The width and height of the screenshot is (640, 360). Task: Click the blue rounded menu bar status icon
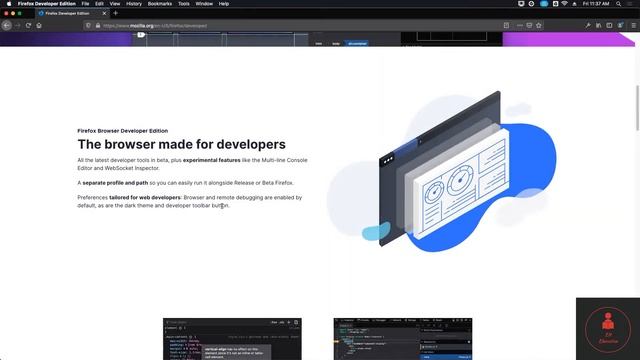(x=544, y=4)
